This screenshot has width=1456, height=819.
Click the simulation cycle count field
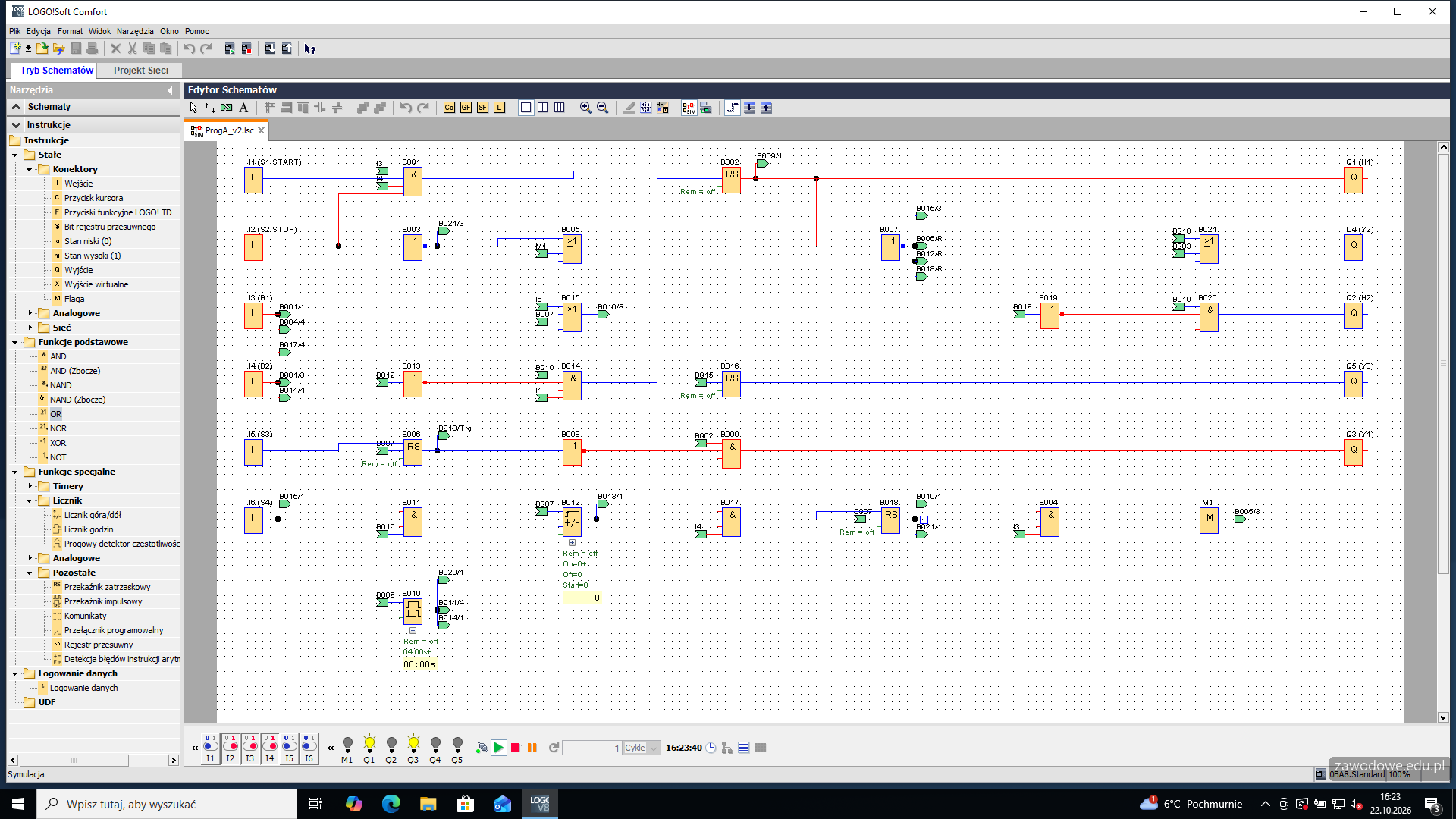coord(591,748)
